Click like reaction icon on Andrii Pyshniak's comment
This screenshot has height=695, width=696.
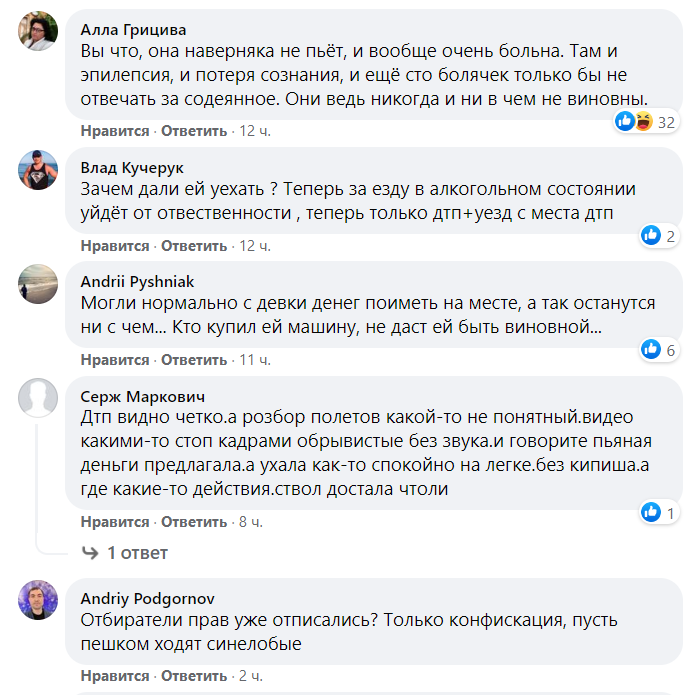tap(651, 349)
